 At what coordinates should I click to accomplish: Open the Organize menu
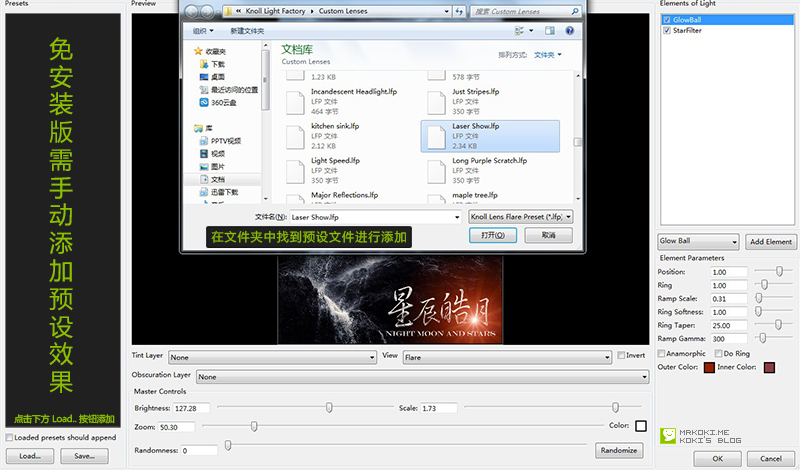pos(203,31)
